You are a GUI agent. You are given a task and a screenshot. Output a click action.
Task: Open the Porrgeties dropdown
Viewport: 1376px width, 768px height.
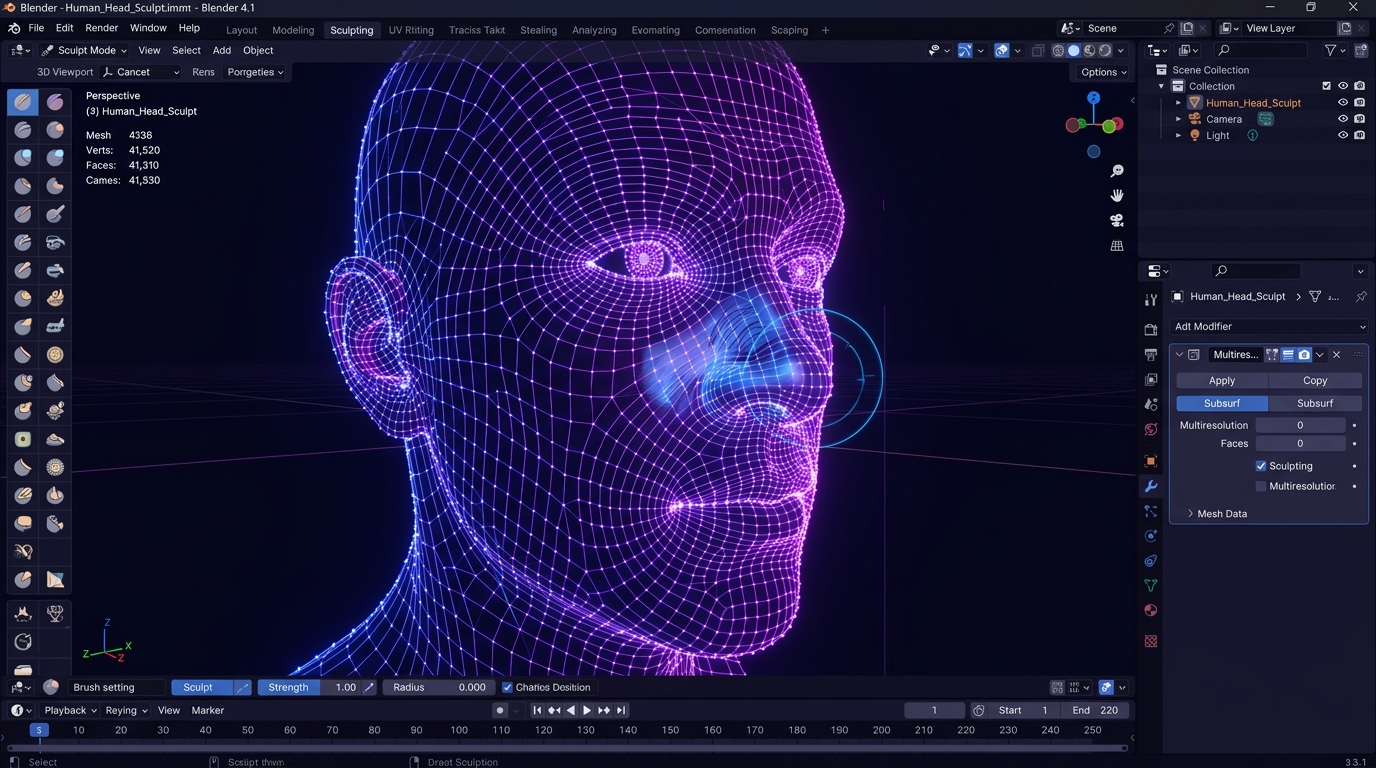[x=255, y=72]
